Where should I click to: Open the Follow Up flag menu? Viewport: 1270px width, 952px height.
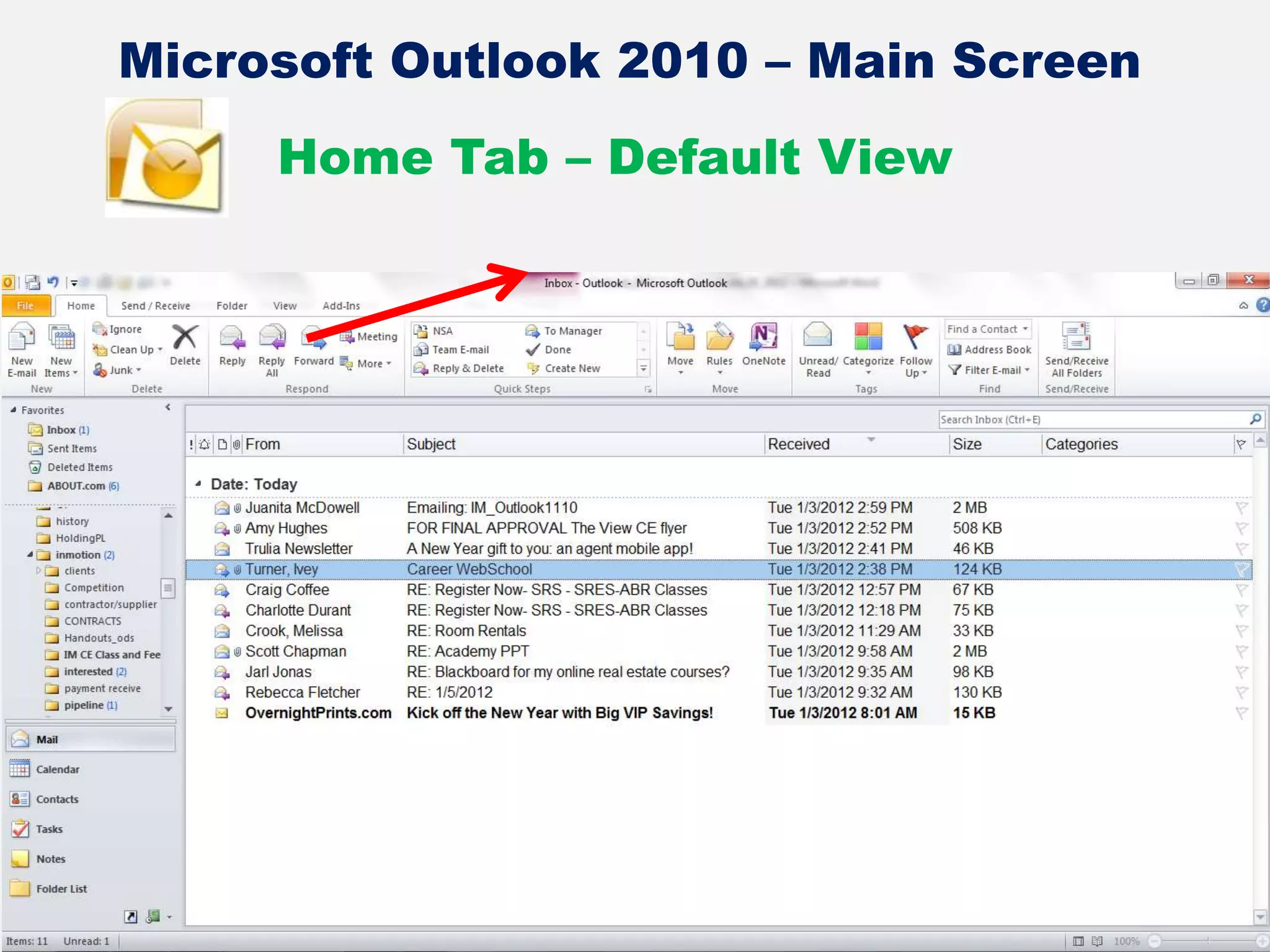(916, 350)
